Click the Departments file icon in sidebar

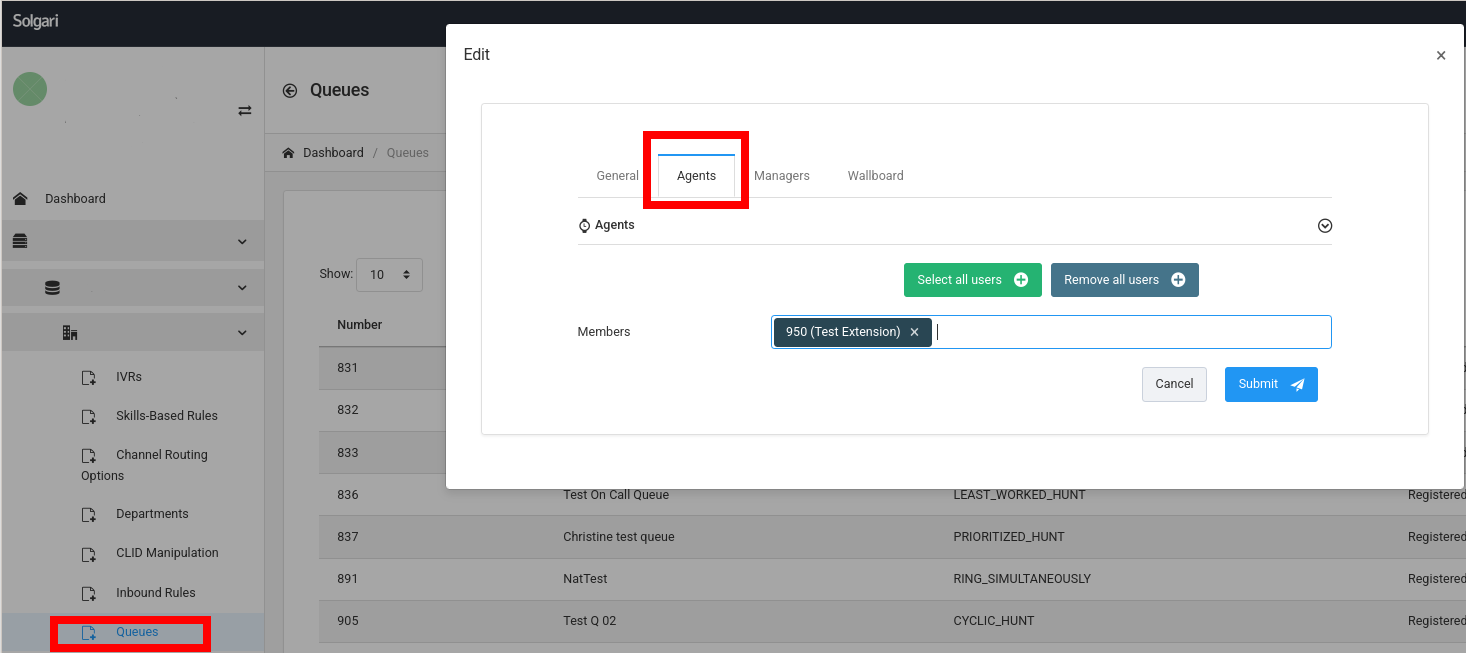pos(89,515)
